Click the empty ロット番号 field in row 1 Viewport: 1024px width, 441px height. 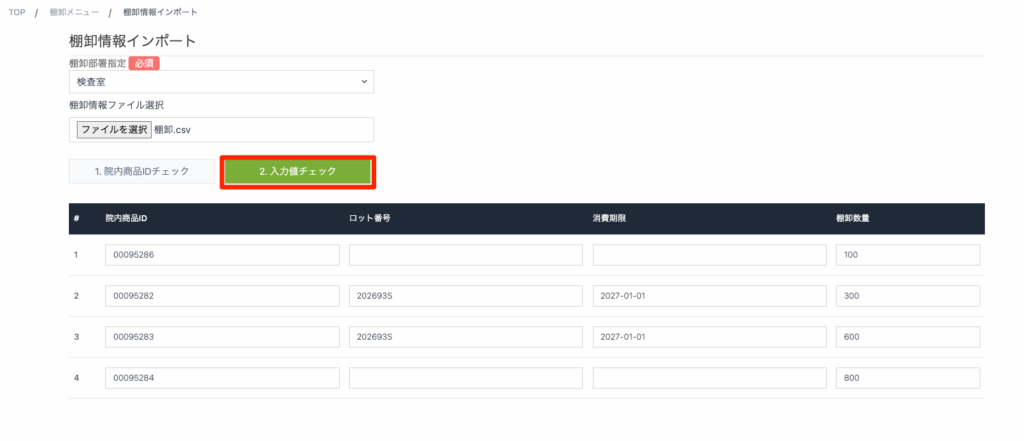pos(465,255)
